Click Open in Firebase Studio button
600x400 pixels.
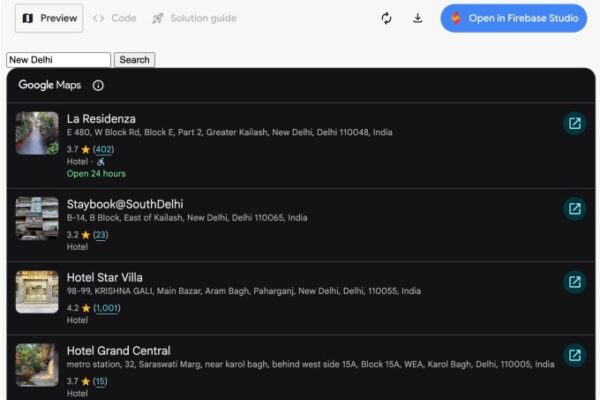coord(513,18)
